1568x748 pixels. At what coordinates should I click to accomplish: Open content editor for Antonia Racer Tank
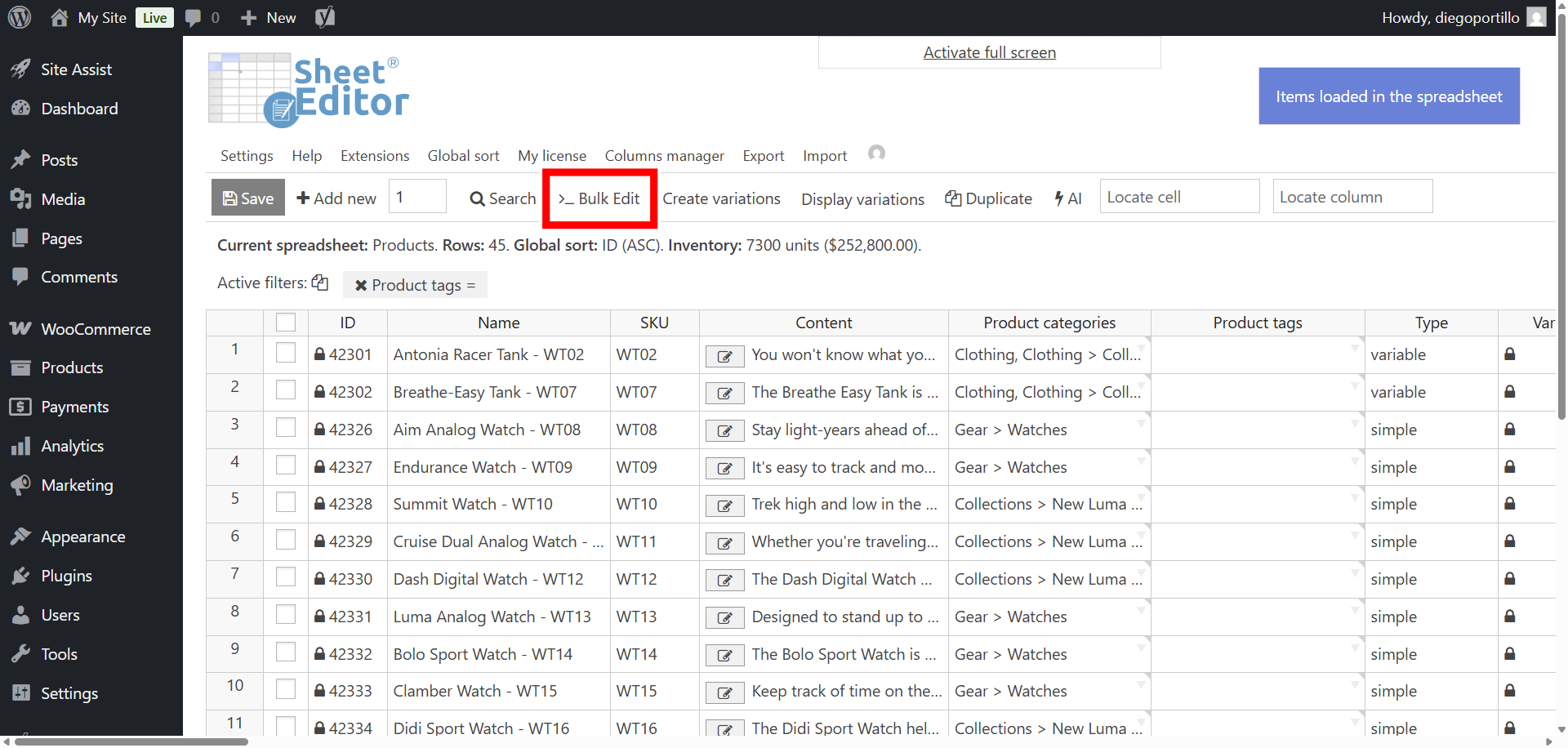[x=724, y=356]
